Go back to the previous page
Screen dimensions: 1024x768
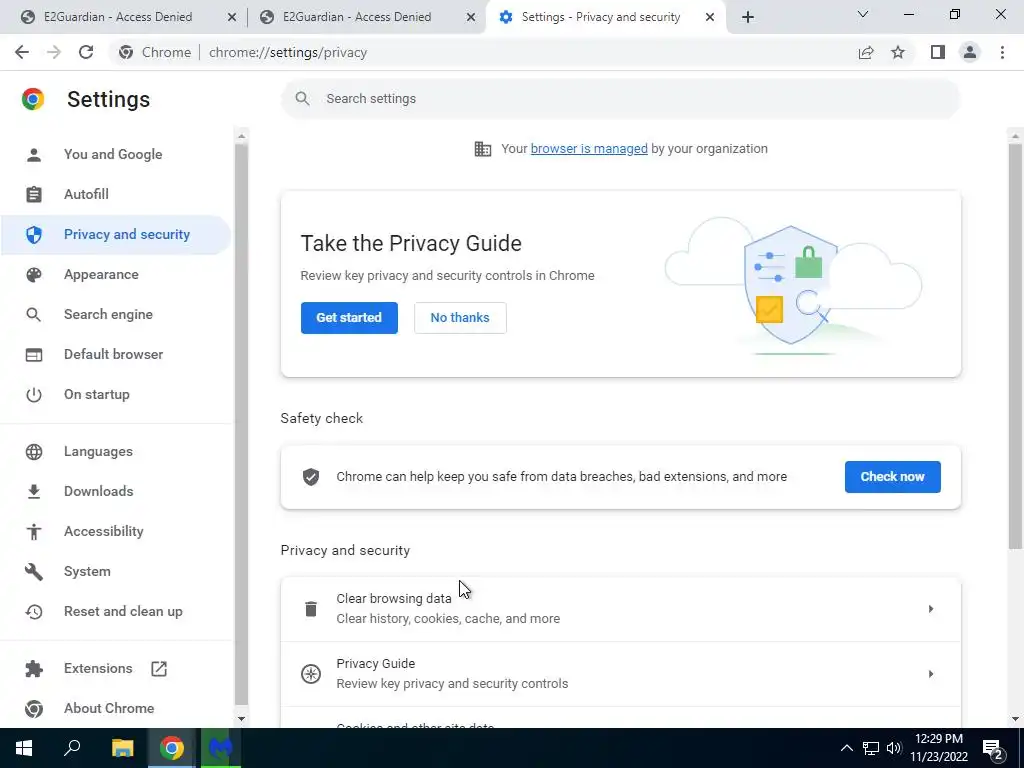[x=22, y=52]
